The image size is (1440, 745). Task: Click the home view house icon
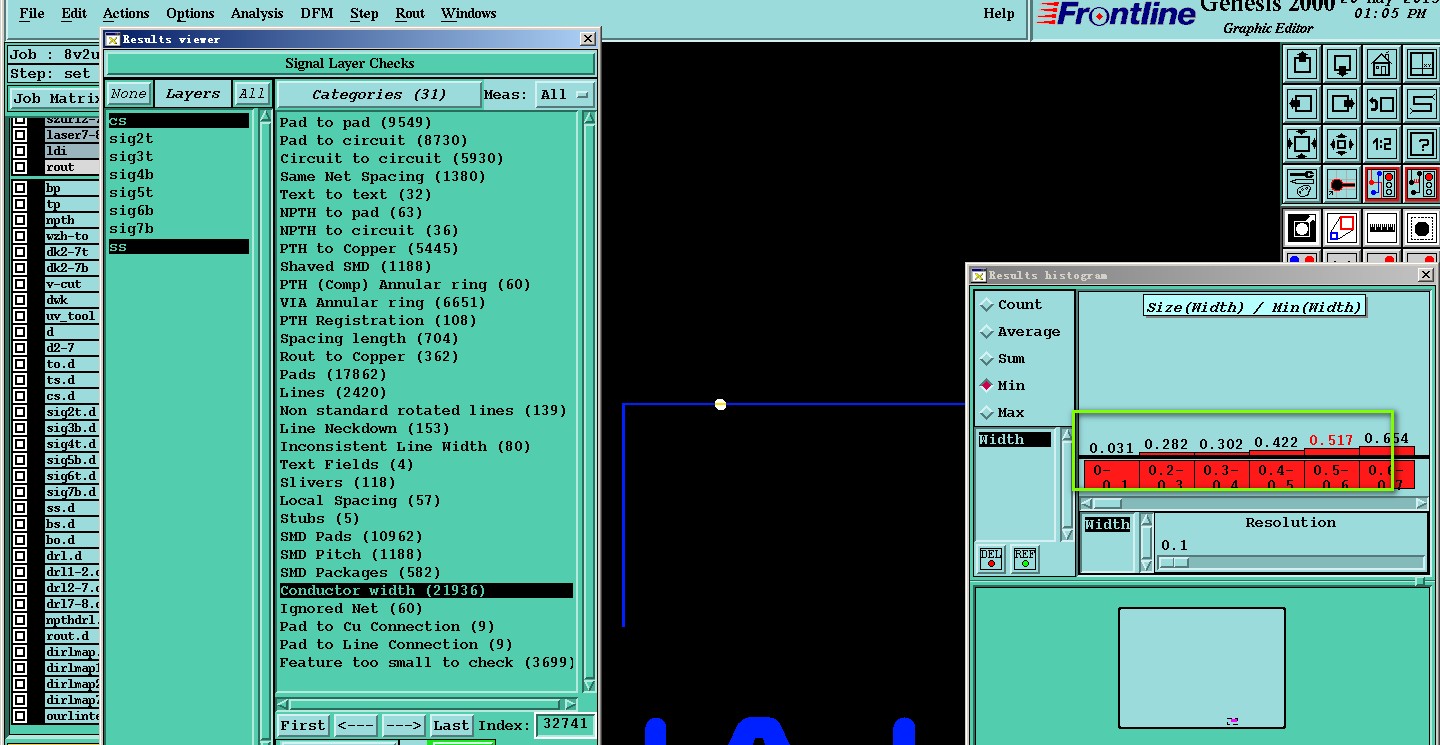coord(1381,65)
